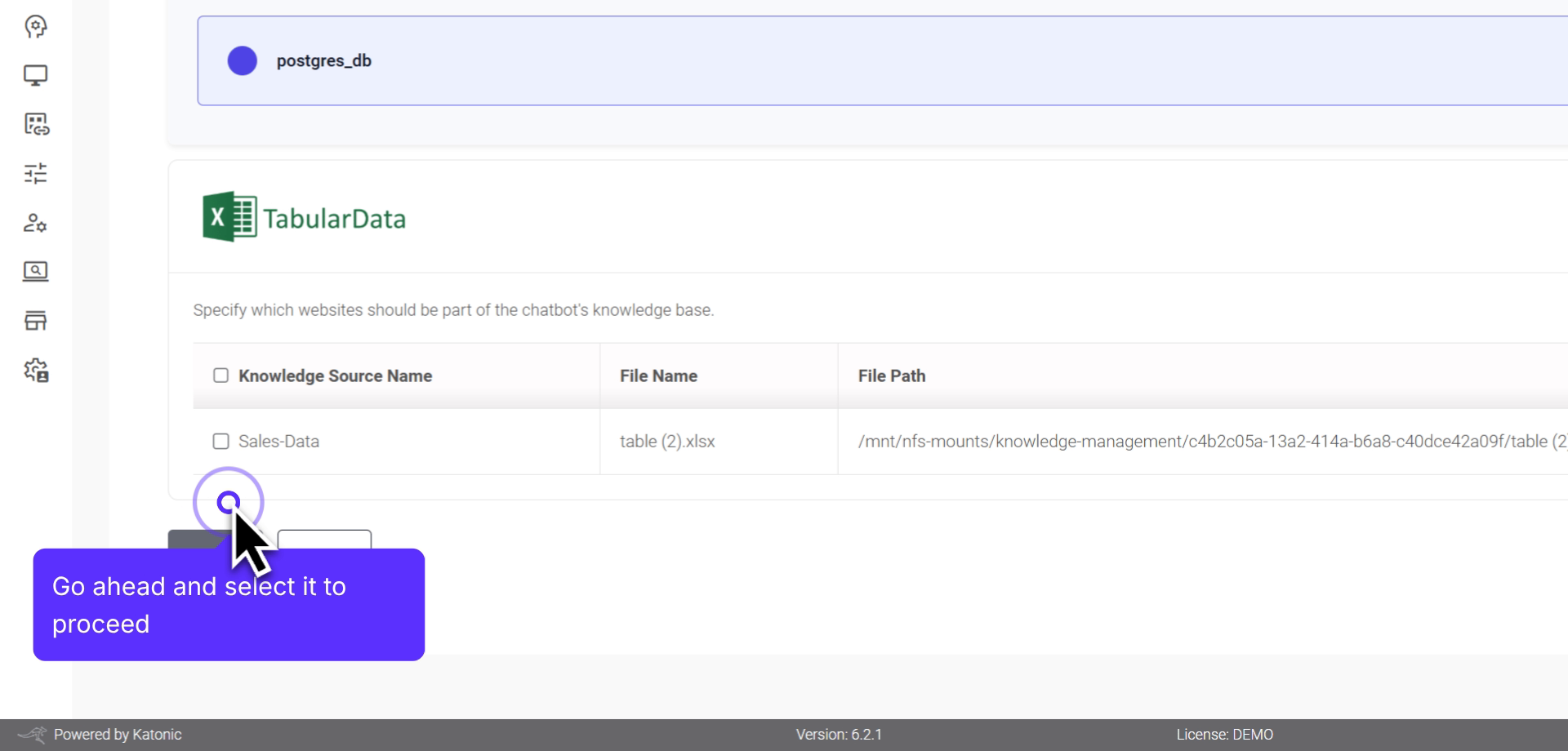Open the storefront icon in the sidebar
The image size is (1568, 751).
35,320
